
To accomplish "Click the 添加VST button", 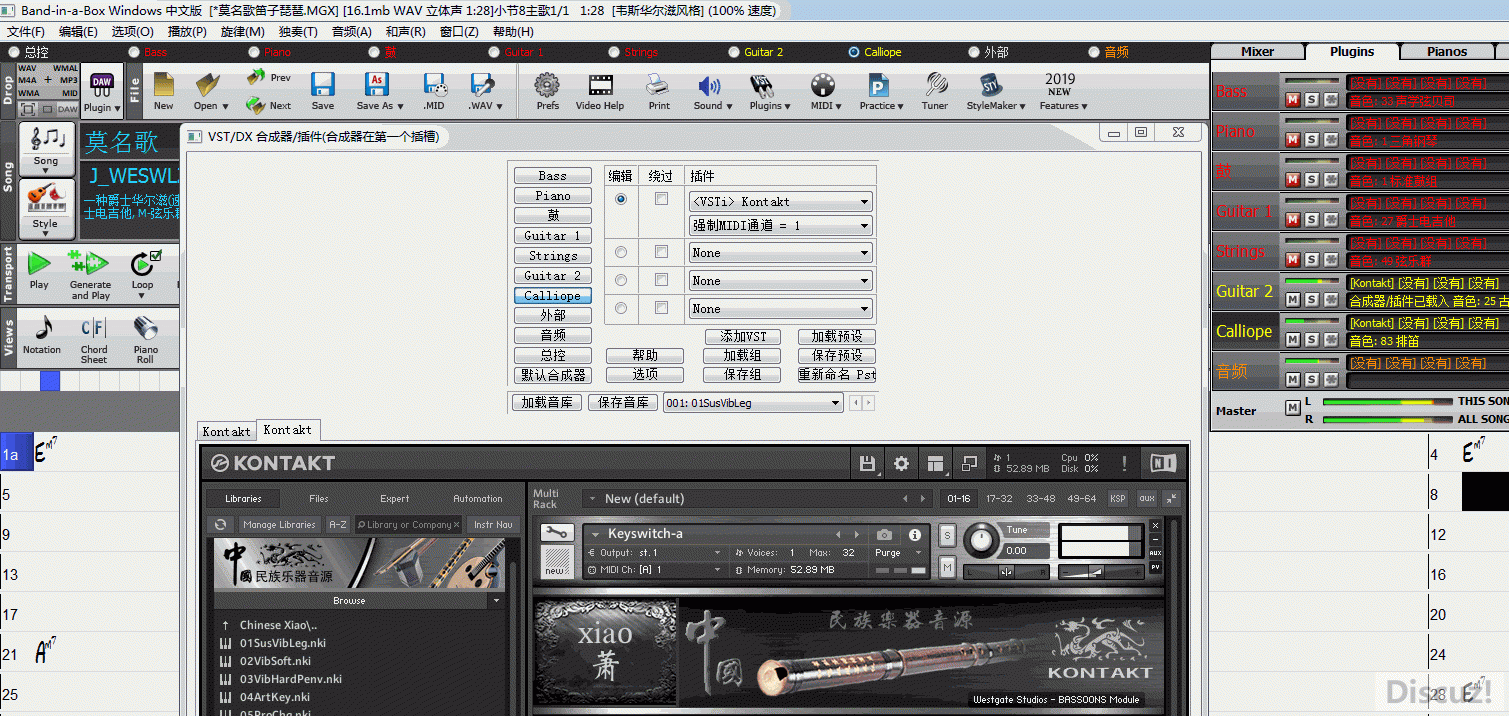I will (x=742, y=336).
